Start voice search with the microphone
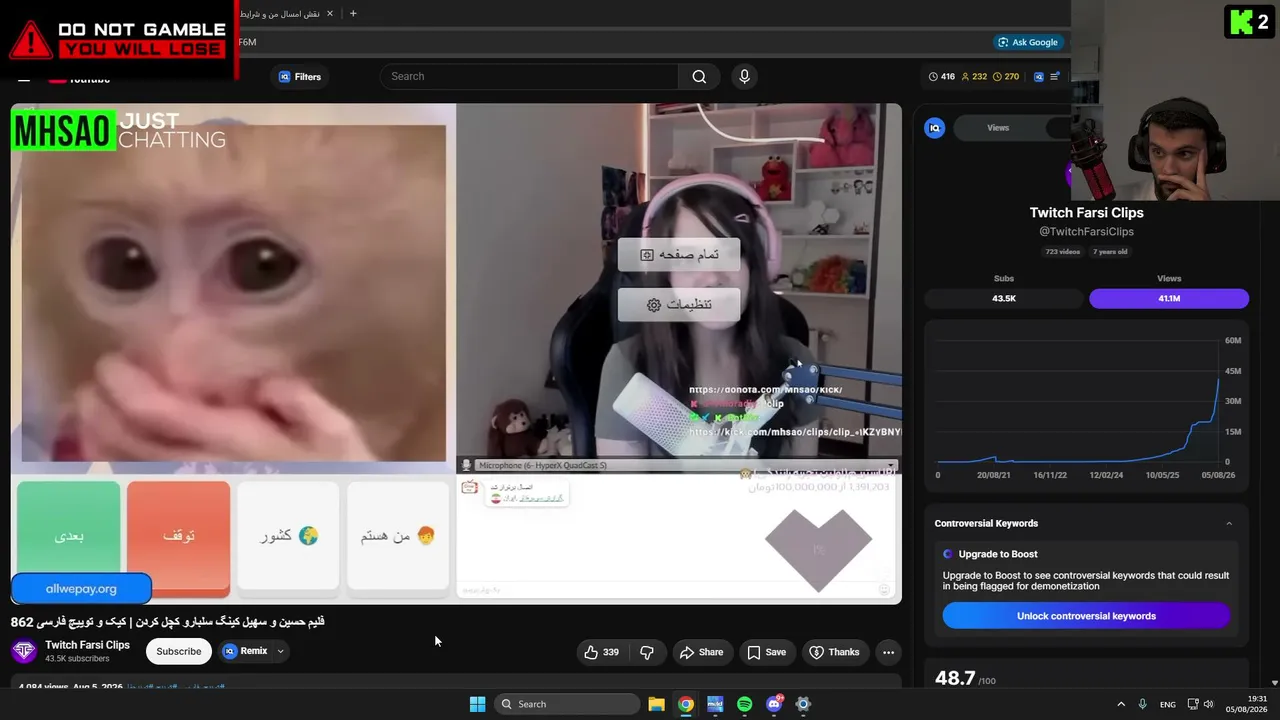The height and width of the screenshot is (720, 1280). pos(744,77)
